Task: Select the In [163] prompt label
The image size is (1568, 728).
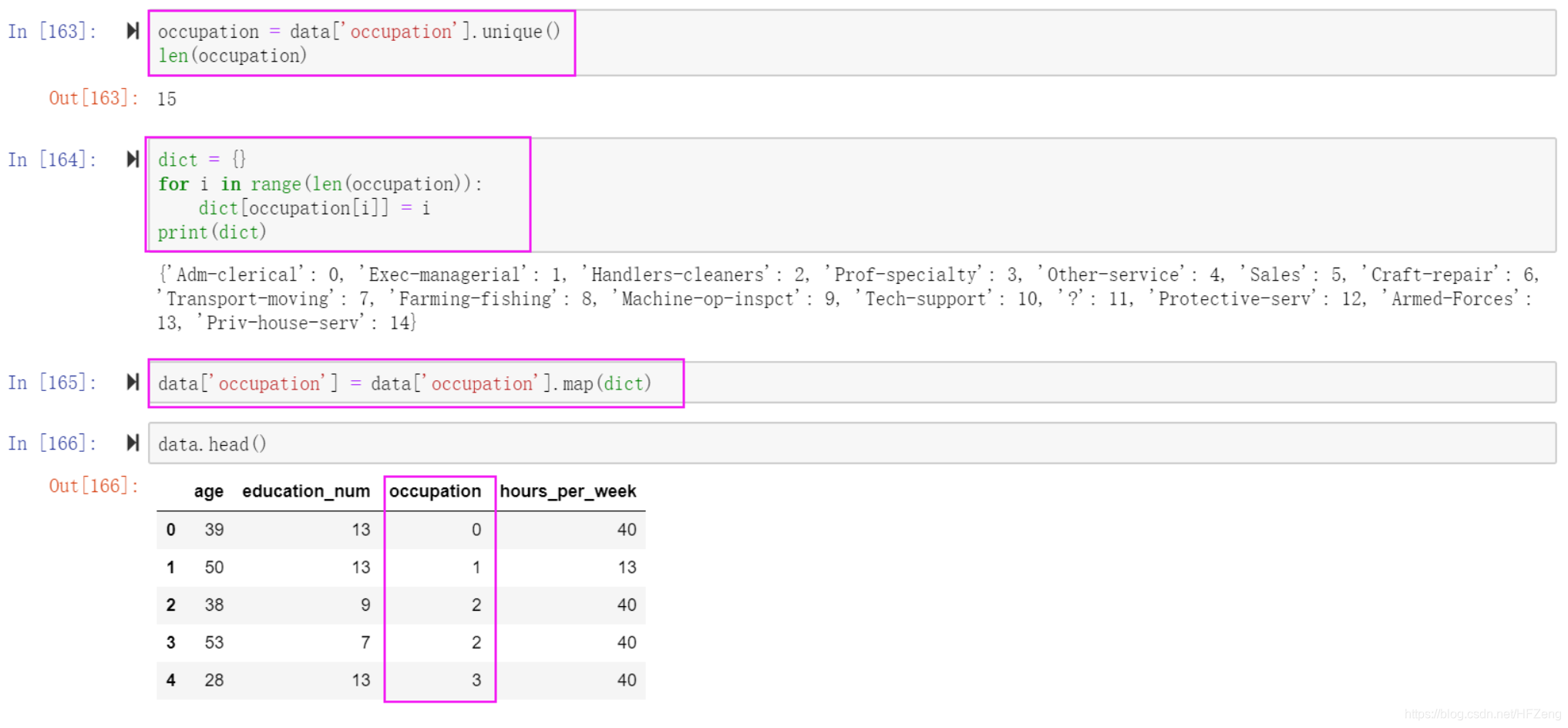Action: [x=52, y=32]
